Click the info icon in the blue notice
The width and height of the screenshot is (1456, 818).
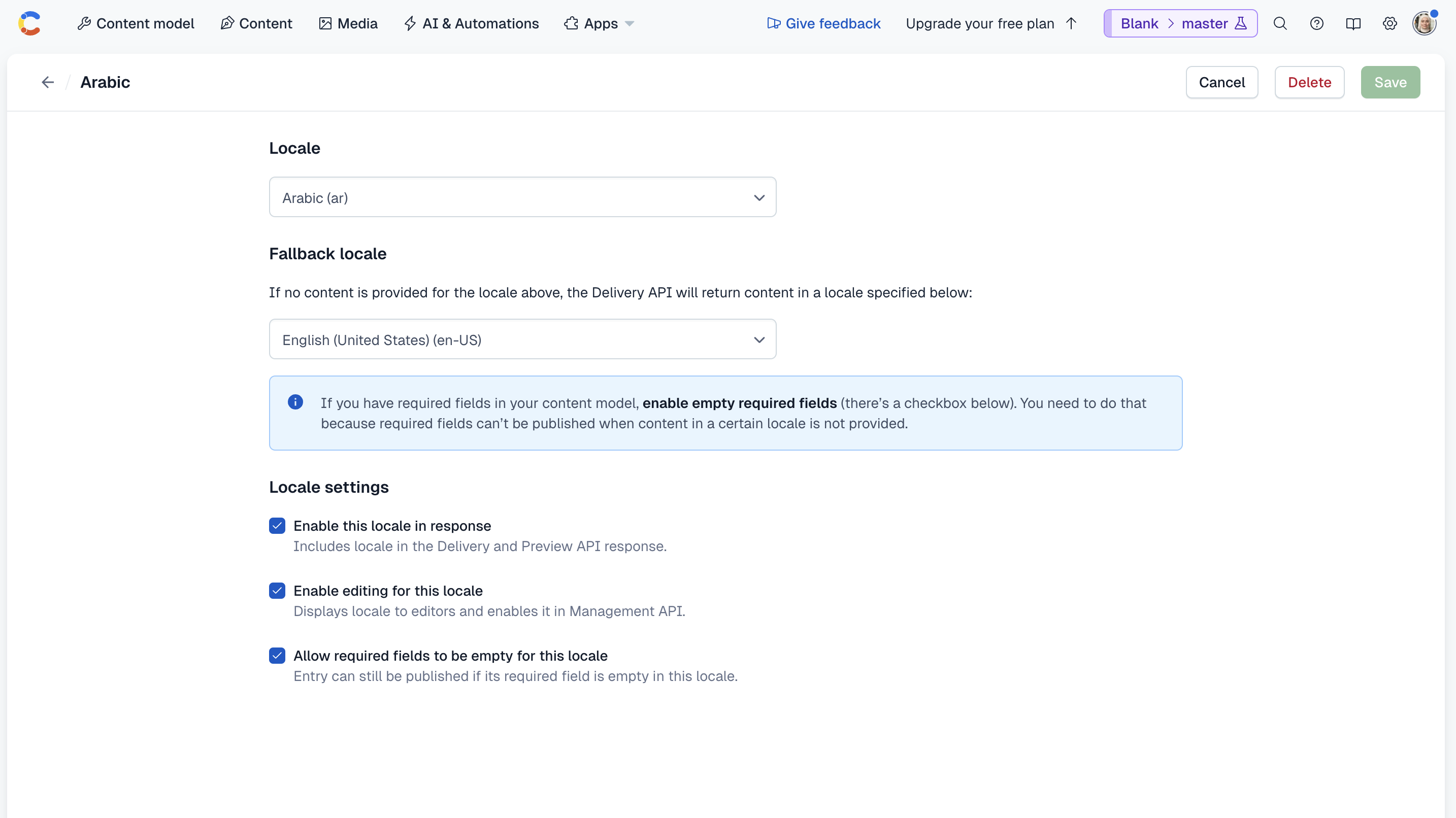click(295, 402)
